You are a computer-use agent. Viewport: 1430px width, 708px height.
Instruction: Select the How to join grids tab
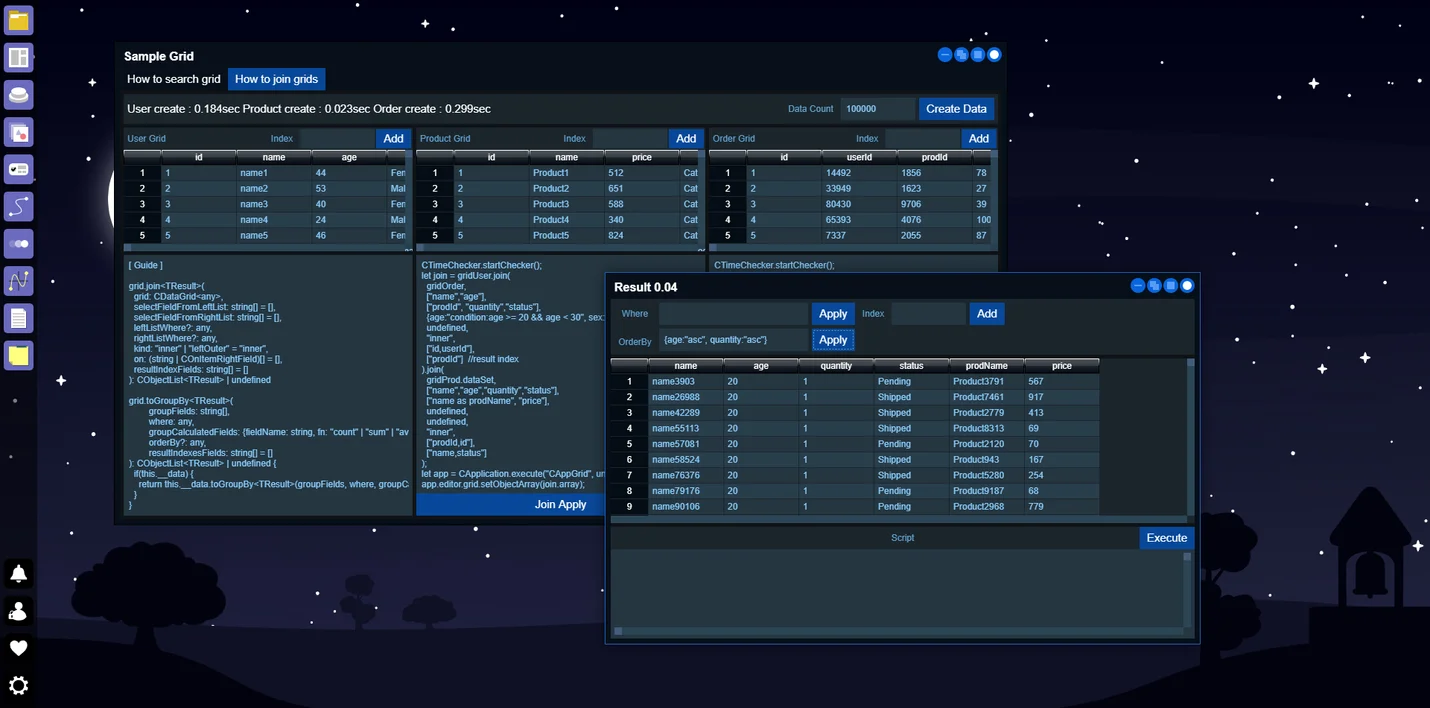(x=276, y=79)
